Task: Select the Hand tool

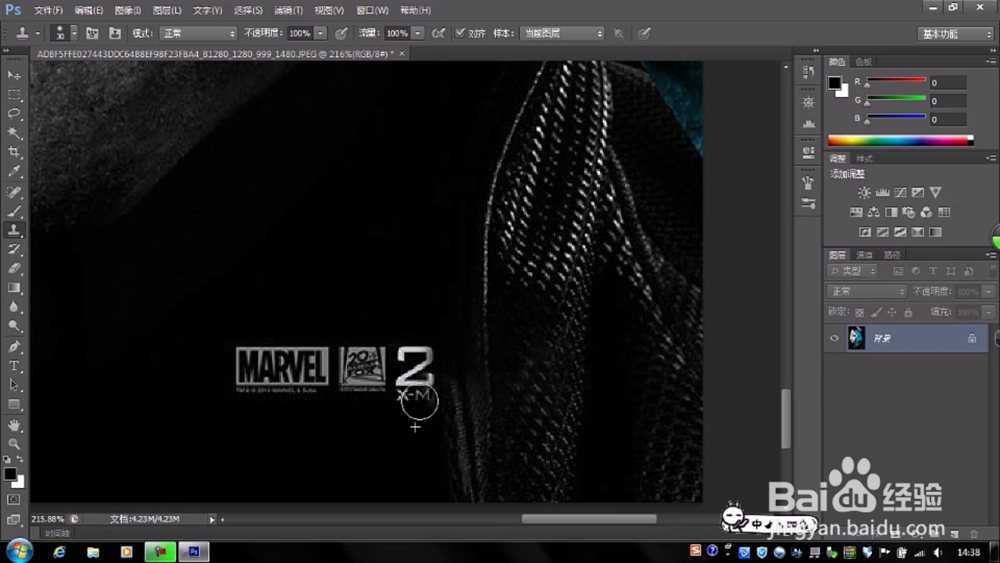Action: pyautogui.click(x=14, y=425)
